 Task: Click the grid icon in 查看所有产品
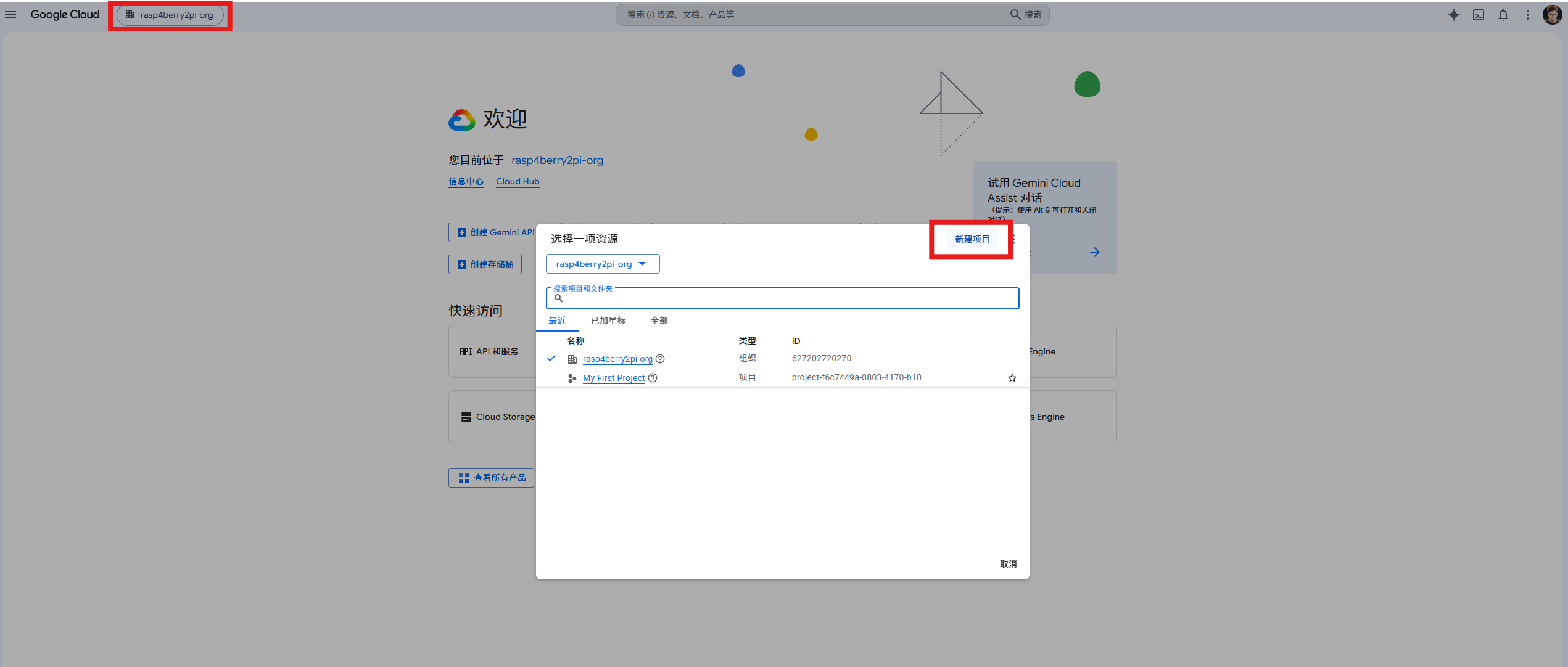(x=464, y=478)
